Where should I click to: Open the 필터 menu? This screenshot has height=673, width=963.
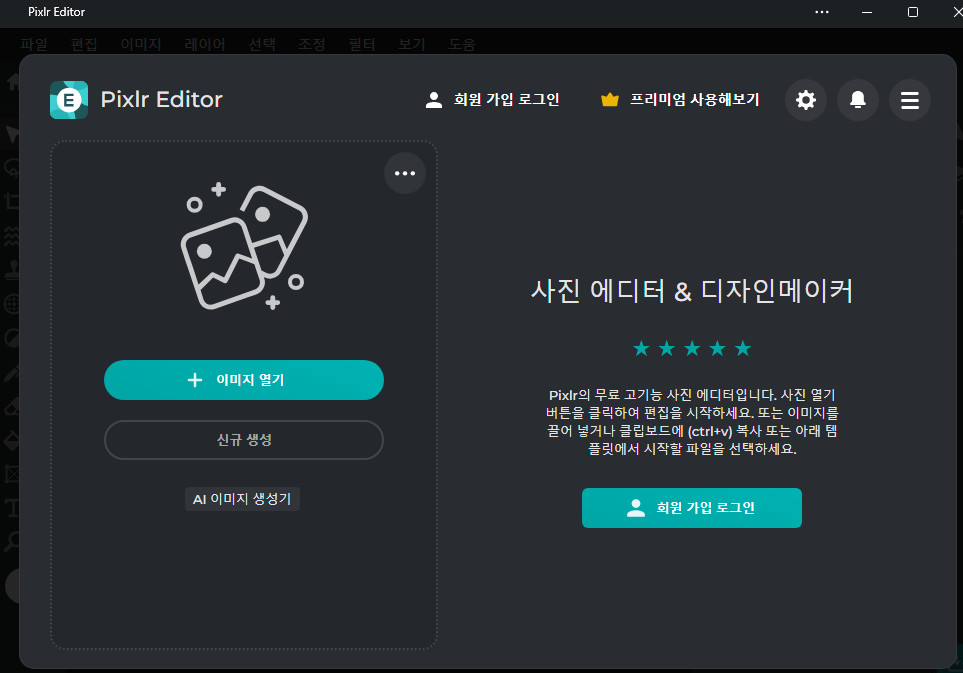pyautogui.click(x=362, y=44)
